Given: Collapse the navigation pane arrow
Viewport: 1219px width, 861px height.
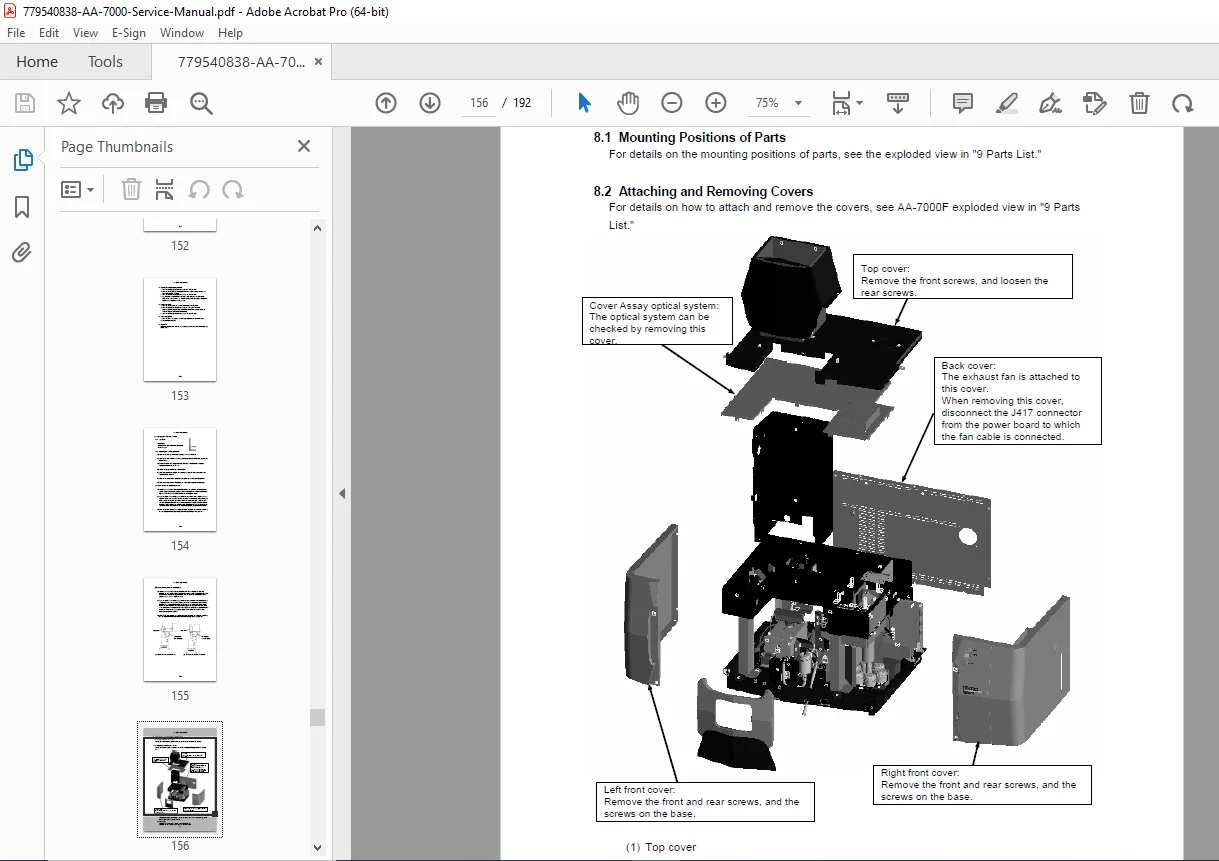Looking at the screenshot, I should coord(341,493).
